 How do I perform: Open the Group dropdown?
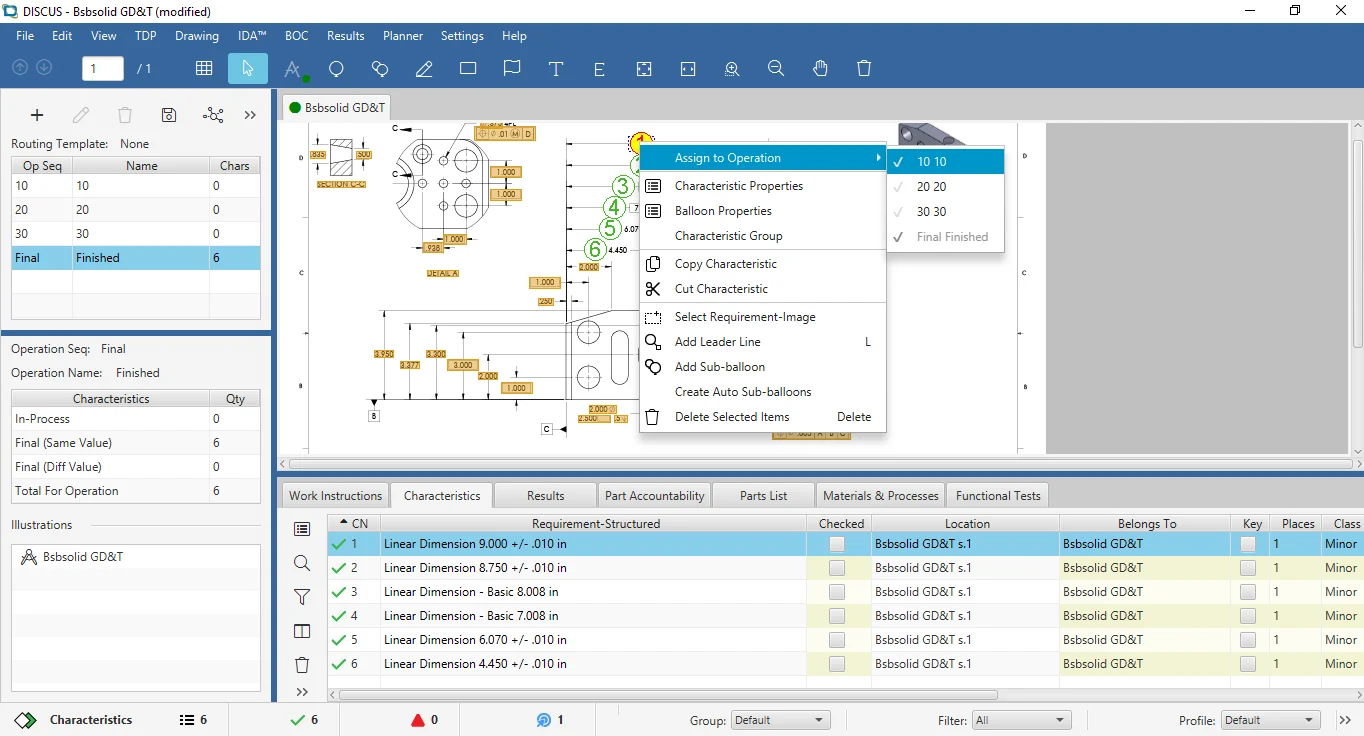pos(780,720)
